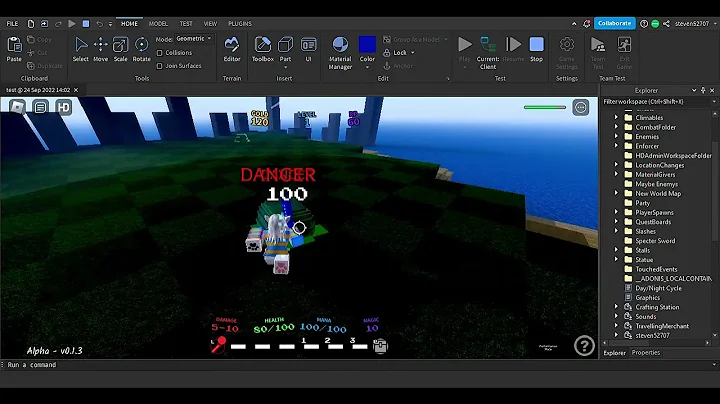Image resolution: width=720 pixels, height=404 pixels.
Task: Select the Graphics script in Explorer
Action: pyautogui.click(x=647, y=297)
